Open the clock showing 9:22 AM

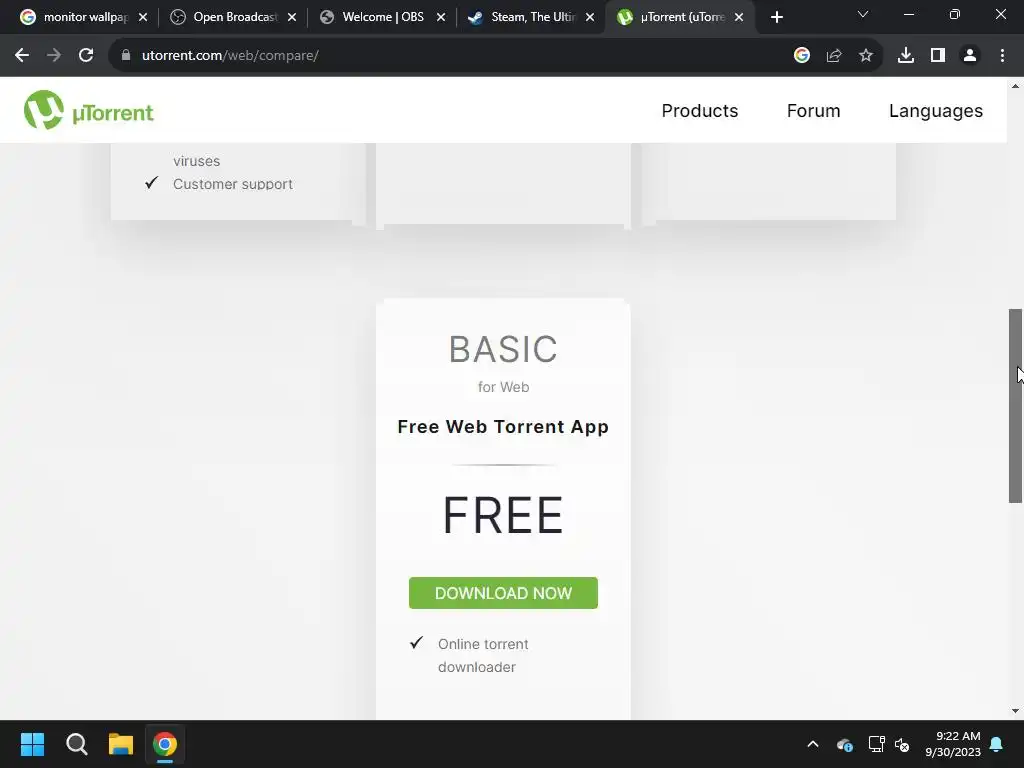[x=952, y=744]
